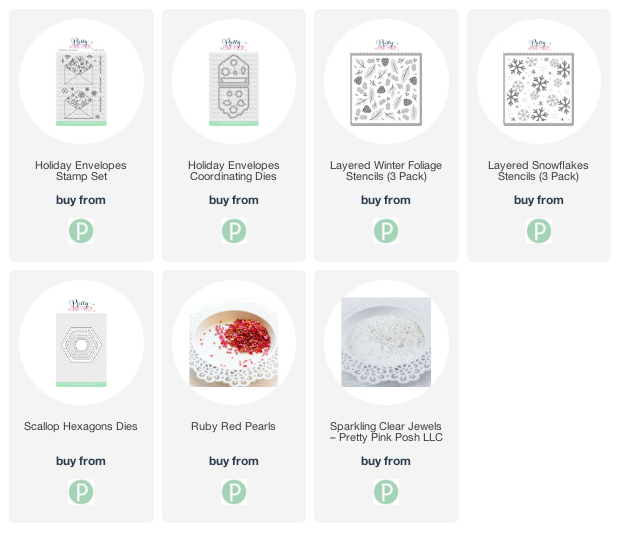Click the Layered Winter Foliage Stencils product image
The width and height of the screenshot is (620, 544).
pos(386,81)
